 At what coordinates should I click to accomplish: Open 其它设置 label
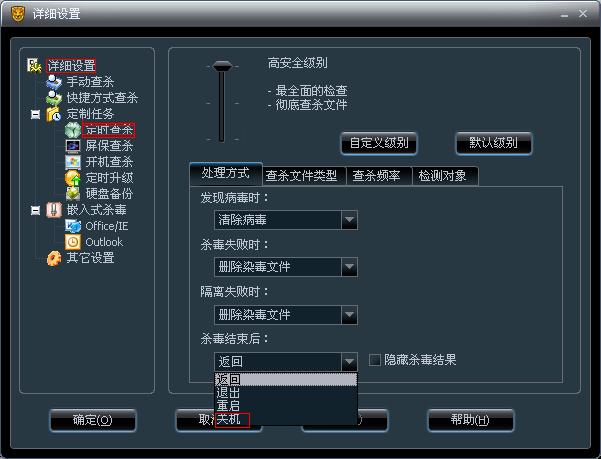[x=90, y=258]
